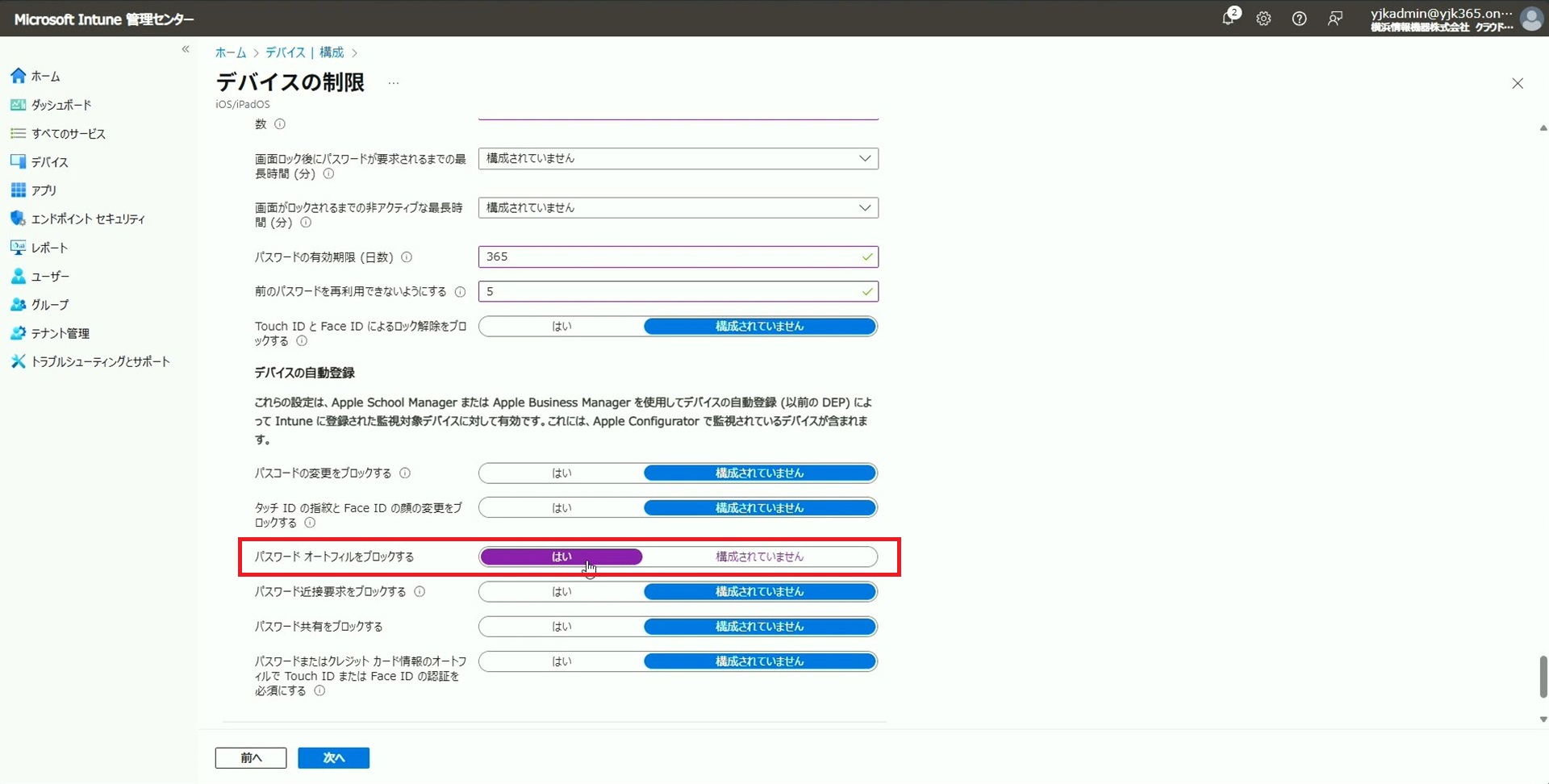Image resolution: width=1549 pixels, height=784 pixels.
Task: Expand the 非アクティブな最長時間 dropdown
Action: [x=678, y=208]
